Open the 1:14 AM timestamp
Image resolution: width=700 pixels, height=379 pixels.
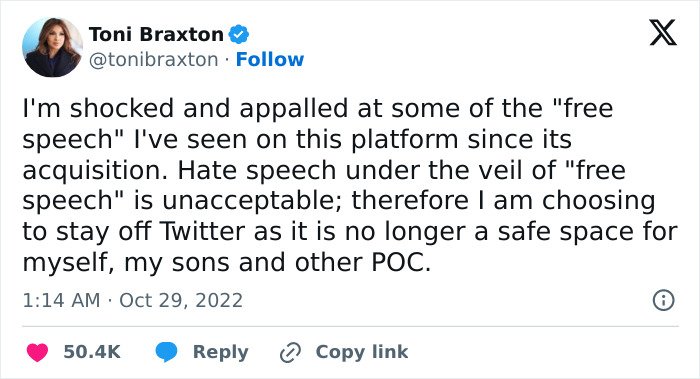(x=62, y=300)
